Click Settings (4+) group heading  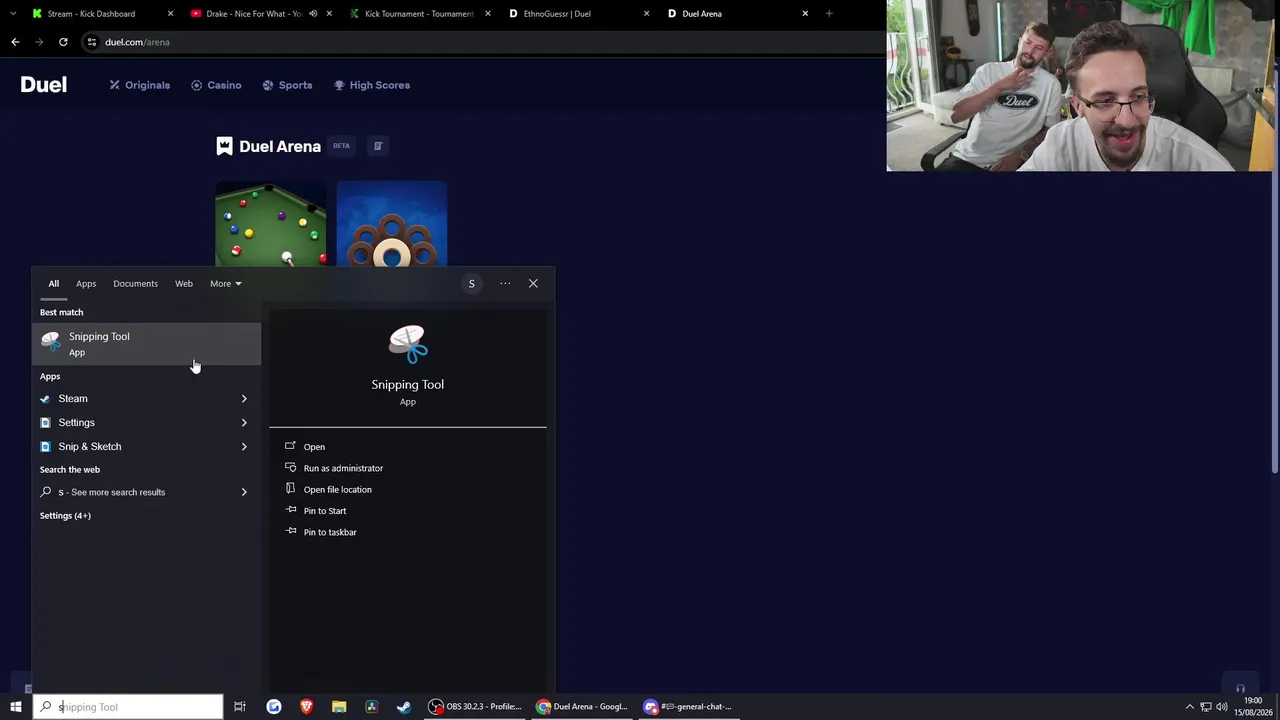pyautogui.click(x=65, y=516)
